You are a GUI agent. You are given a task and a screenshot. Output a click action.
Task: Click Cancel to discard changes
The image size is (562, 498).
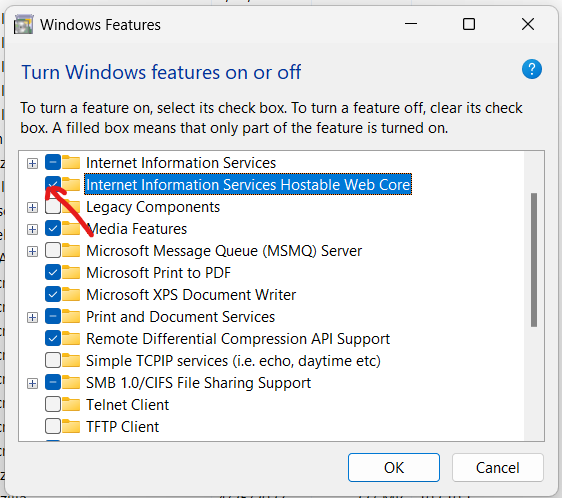coord(497,468)
